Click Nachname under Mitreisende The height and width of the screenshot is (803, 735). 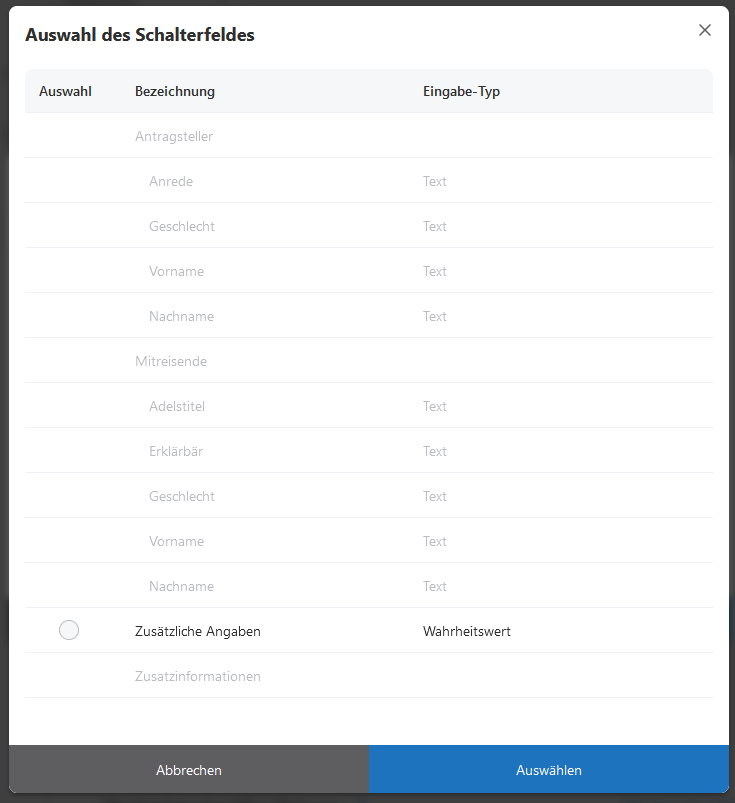pyautogui.click(x=181, y=586)
